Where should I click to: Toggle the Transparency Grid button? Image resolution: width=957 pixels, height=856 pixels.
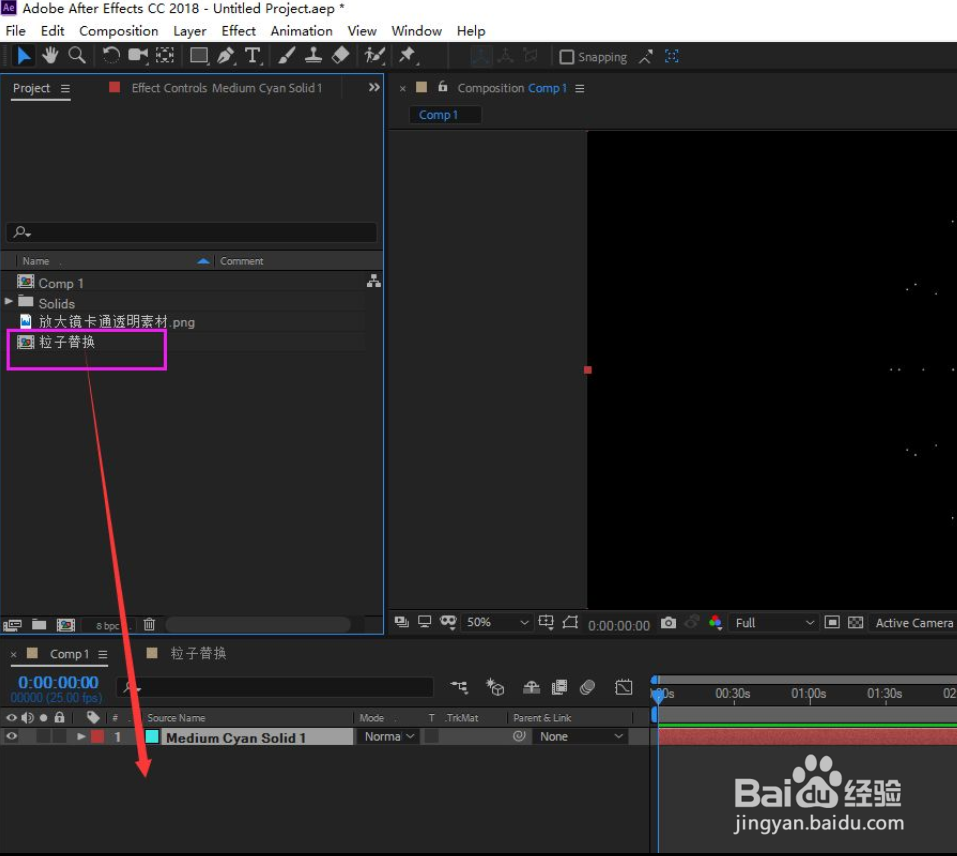[x=856, y=622]
